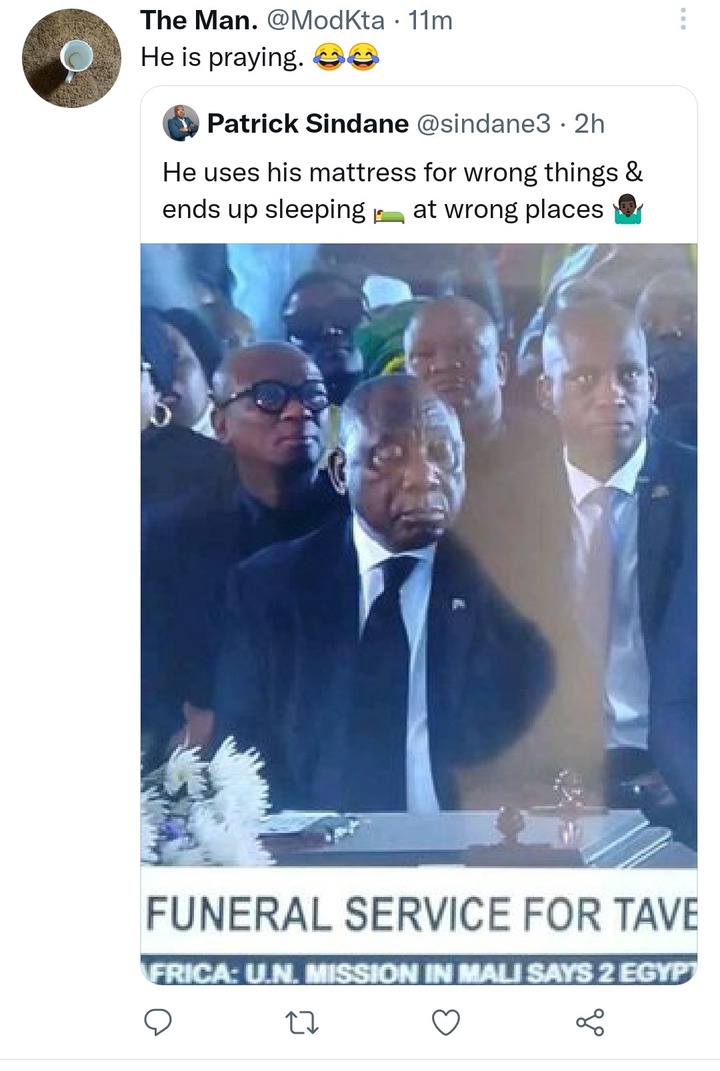Open the quoted tweet text about mattress
Viewport: 720px width, 1071px height.
tap(402, 191)
